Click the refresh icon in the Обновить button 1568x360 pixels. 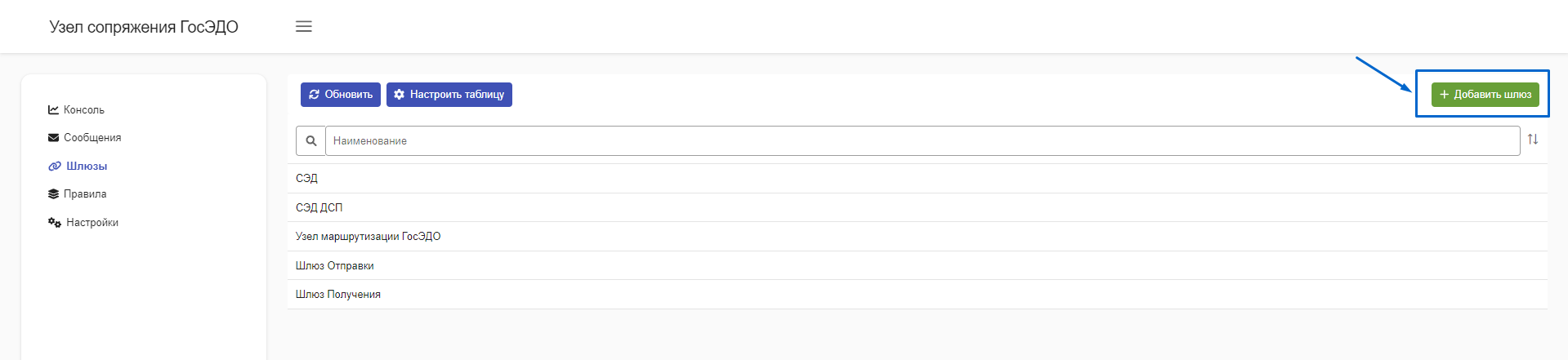pos(314,95)
